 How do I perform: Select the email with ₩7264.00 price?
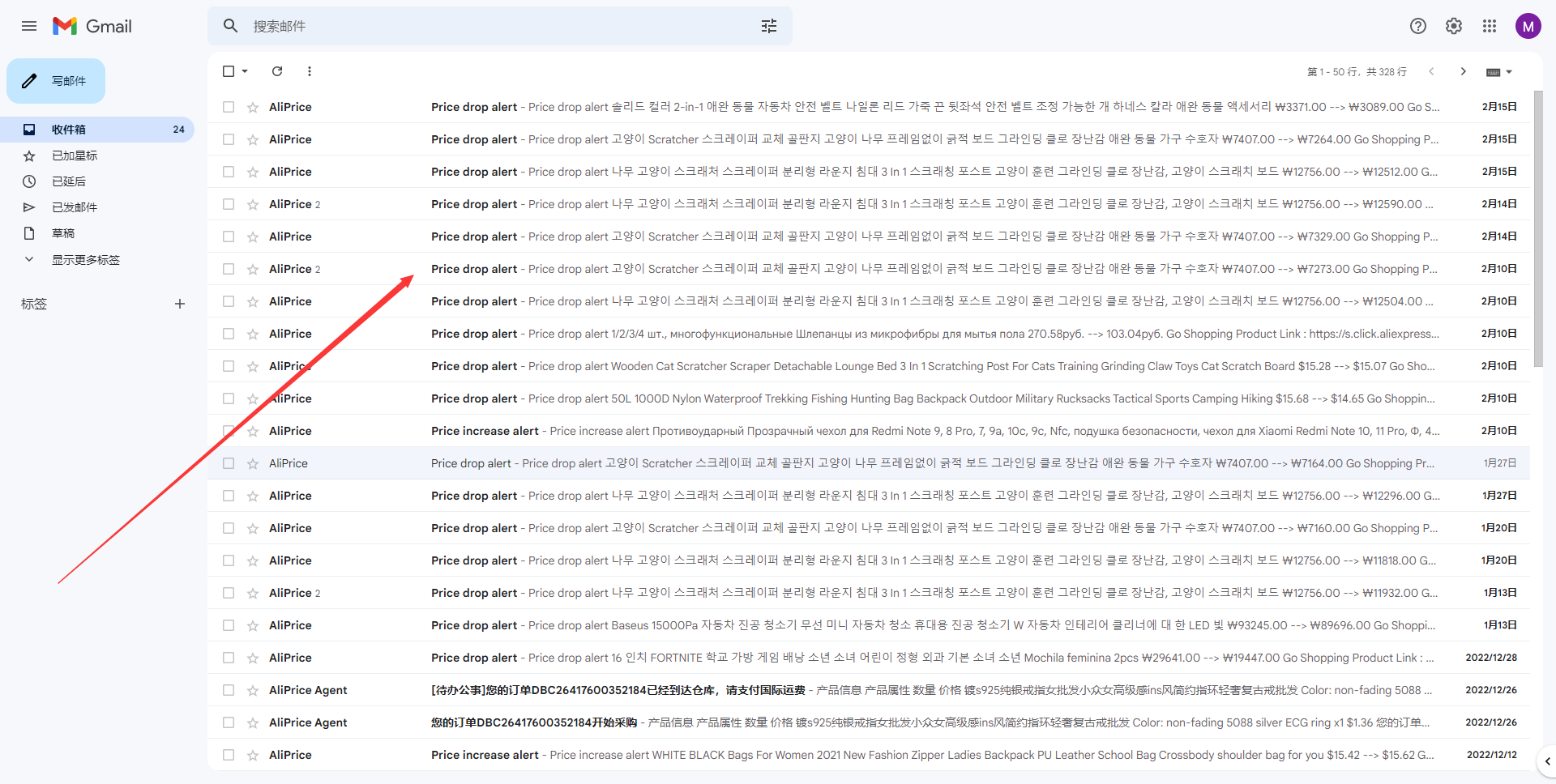click(x=229, y=139)
